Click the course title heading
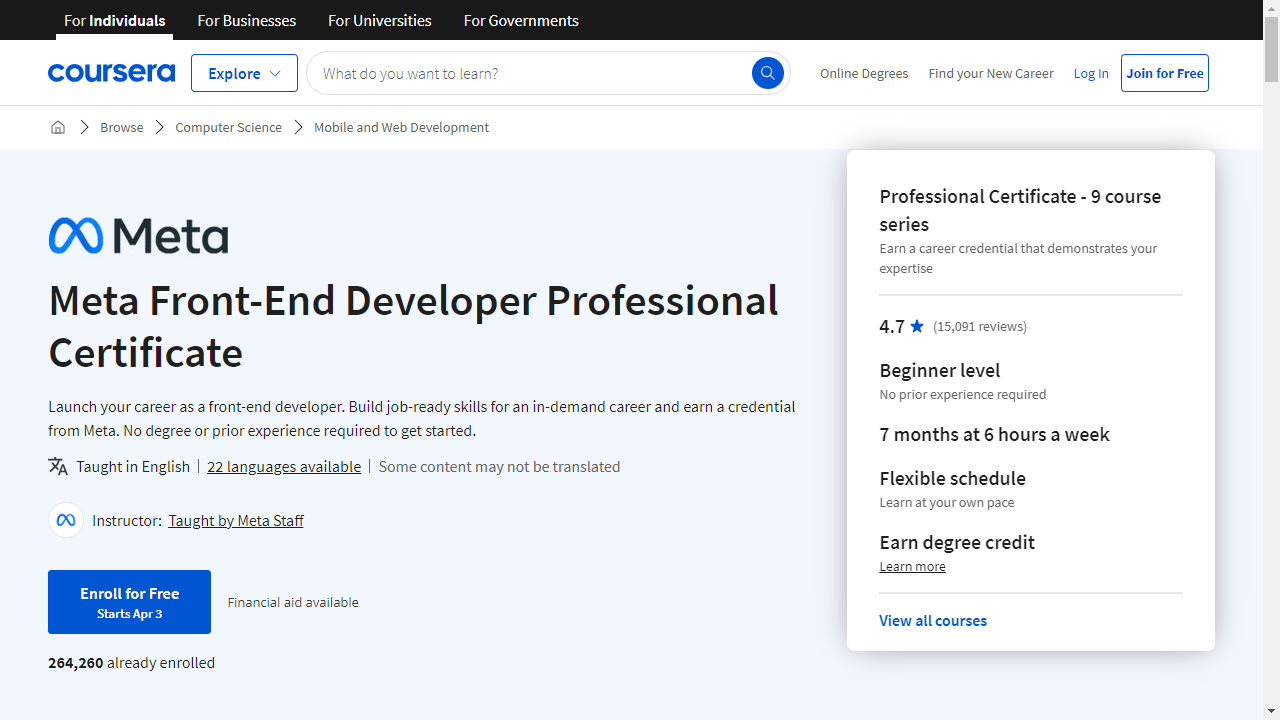Image resolution: width=1280 pixels, height=720 pixels. 413,326
